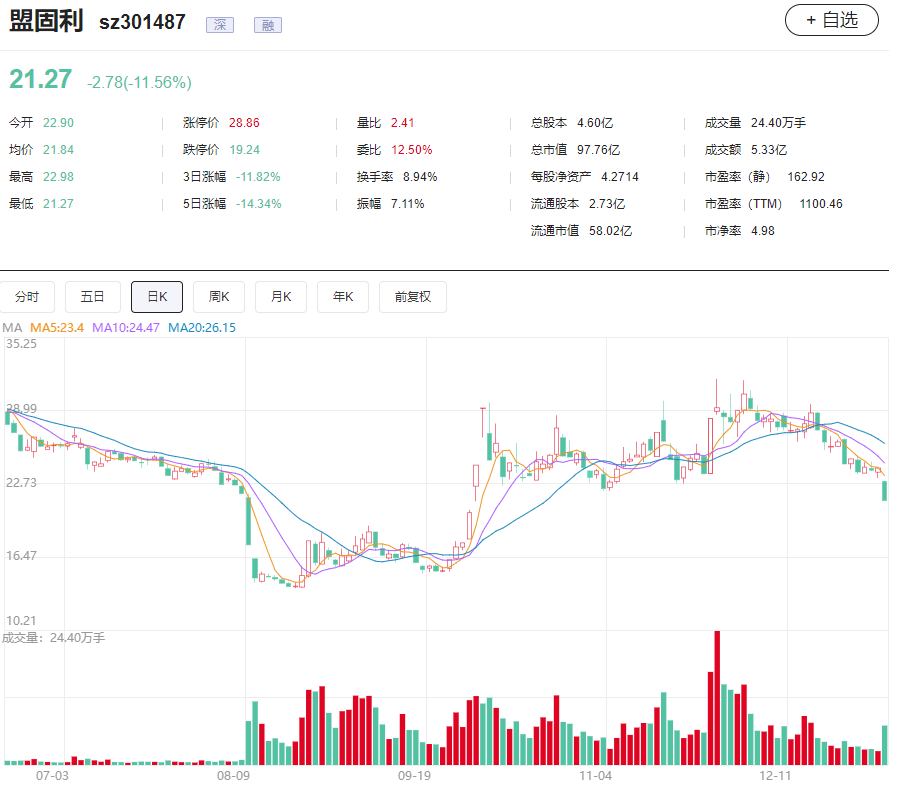The width and height of the screenshot is (898, 791).
Task: Click the tallest red volume bar
Action: tap(717, 698)
